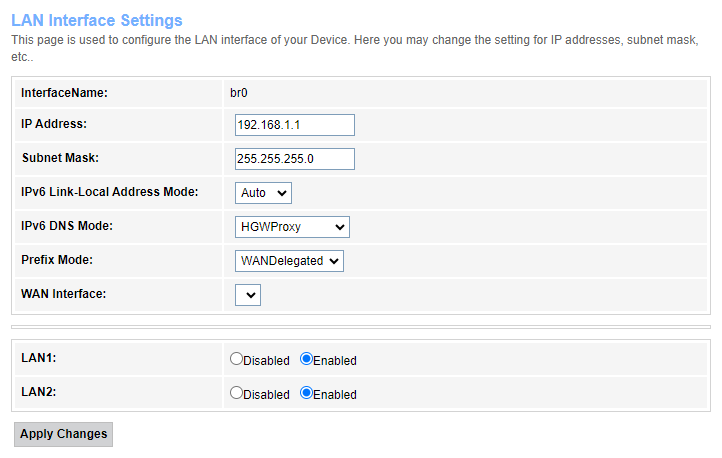
Task: Select Enabled for LAN1
Action: pos(306,359)
